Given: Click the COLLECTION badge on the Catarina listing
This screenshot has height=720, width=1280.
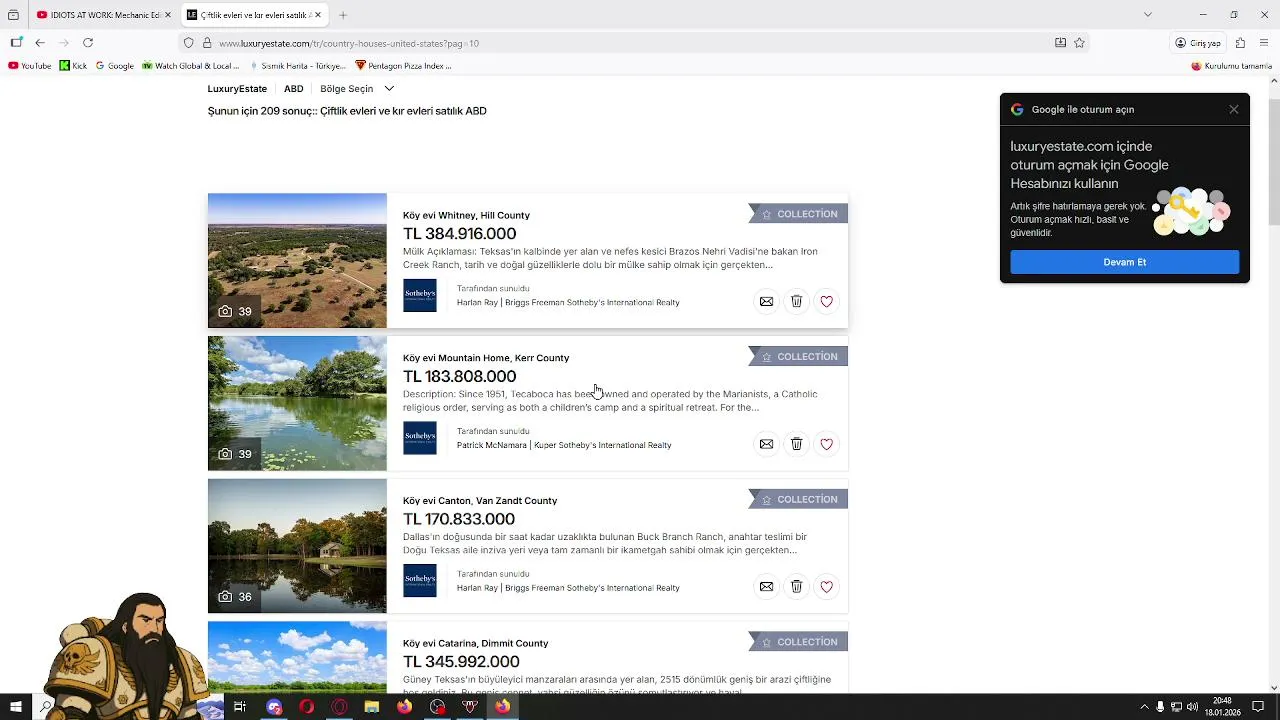Looking at the screenshot, I should pyautogui.click(x=798, y=642).
